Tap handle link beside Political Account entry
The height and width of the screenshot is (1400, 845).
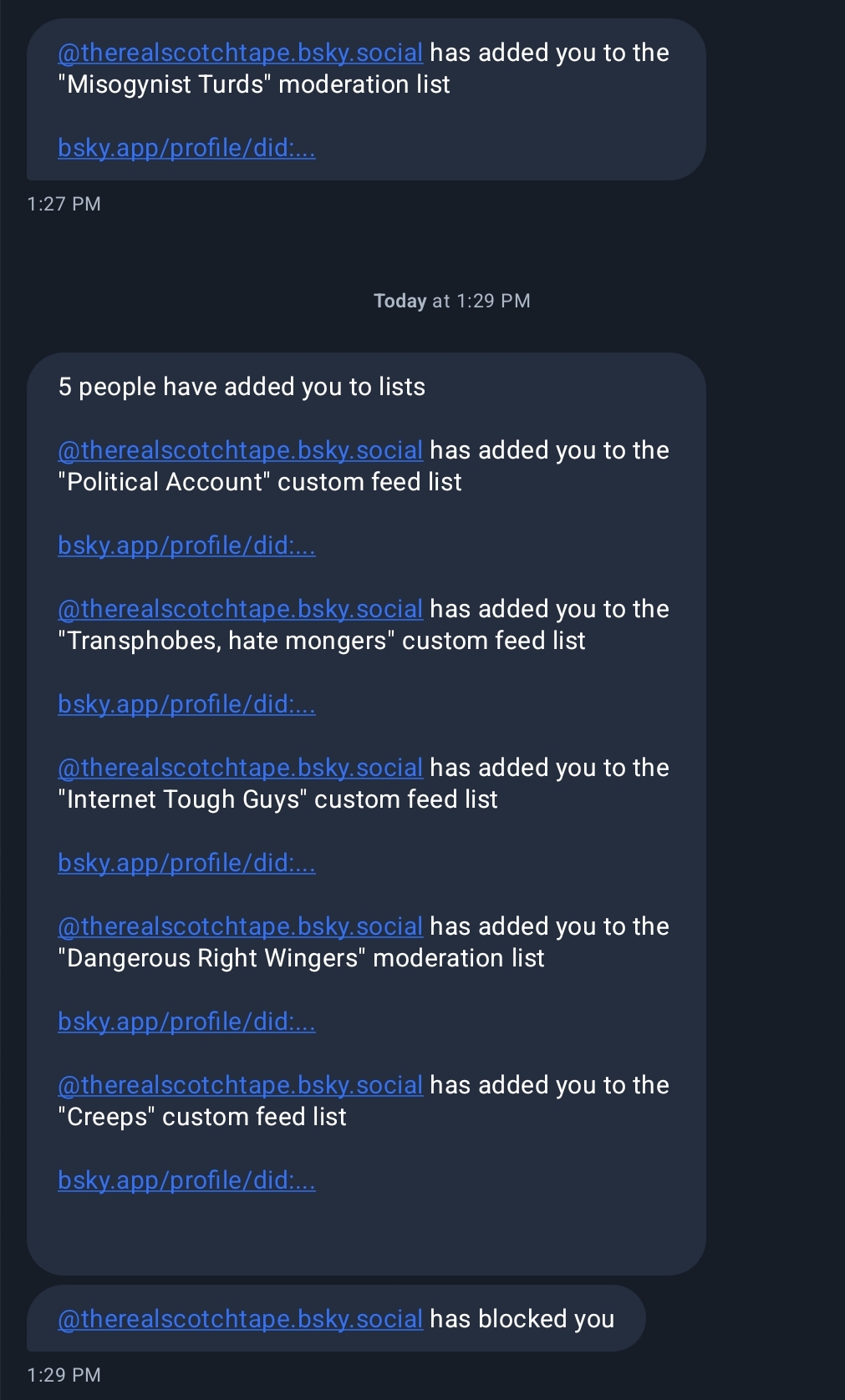point(240,450)
